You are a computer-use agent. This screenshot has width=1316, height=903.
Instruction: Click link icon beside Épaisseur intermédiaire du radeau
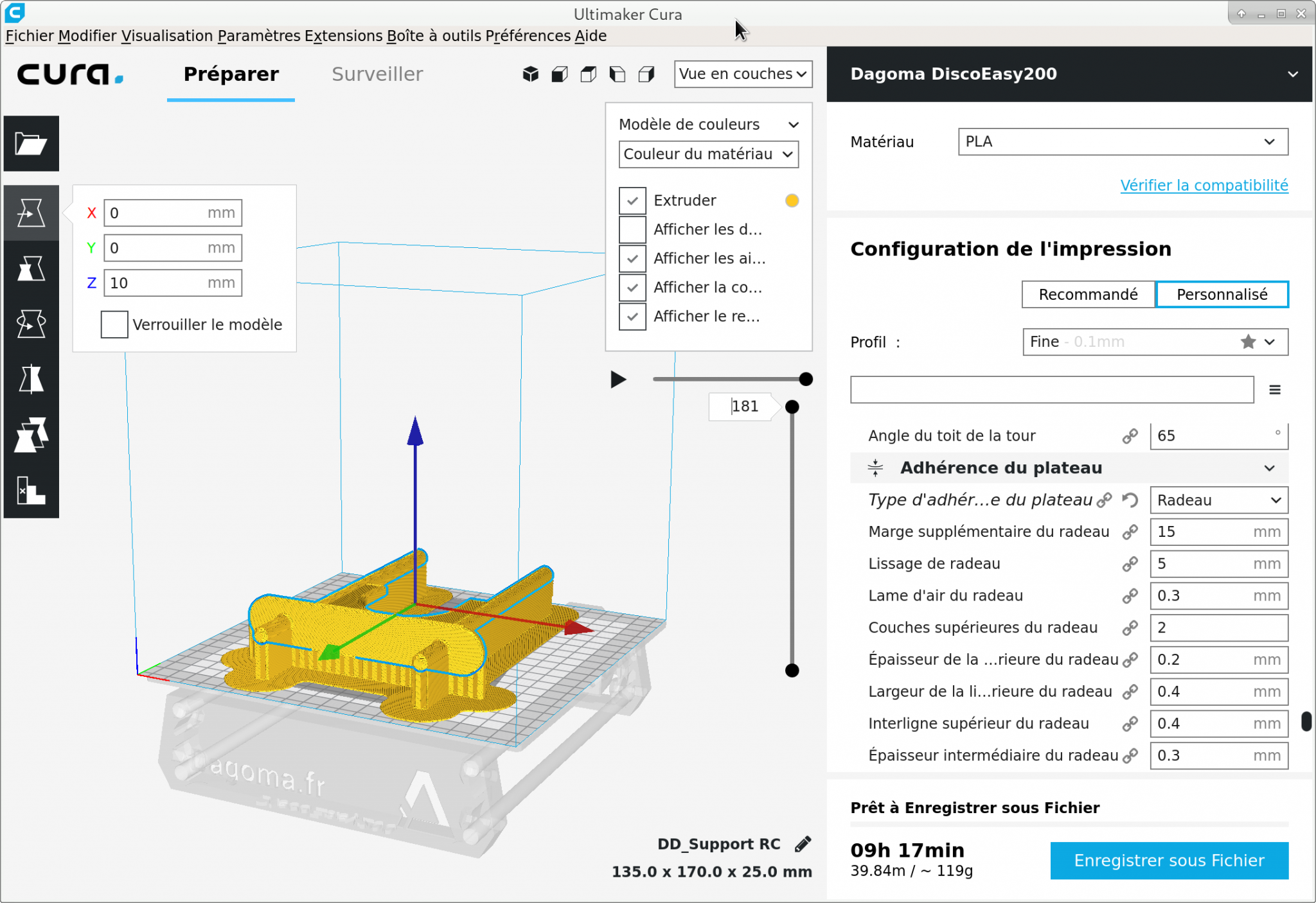coord(1130,756)
